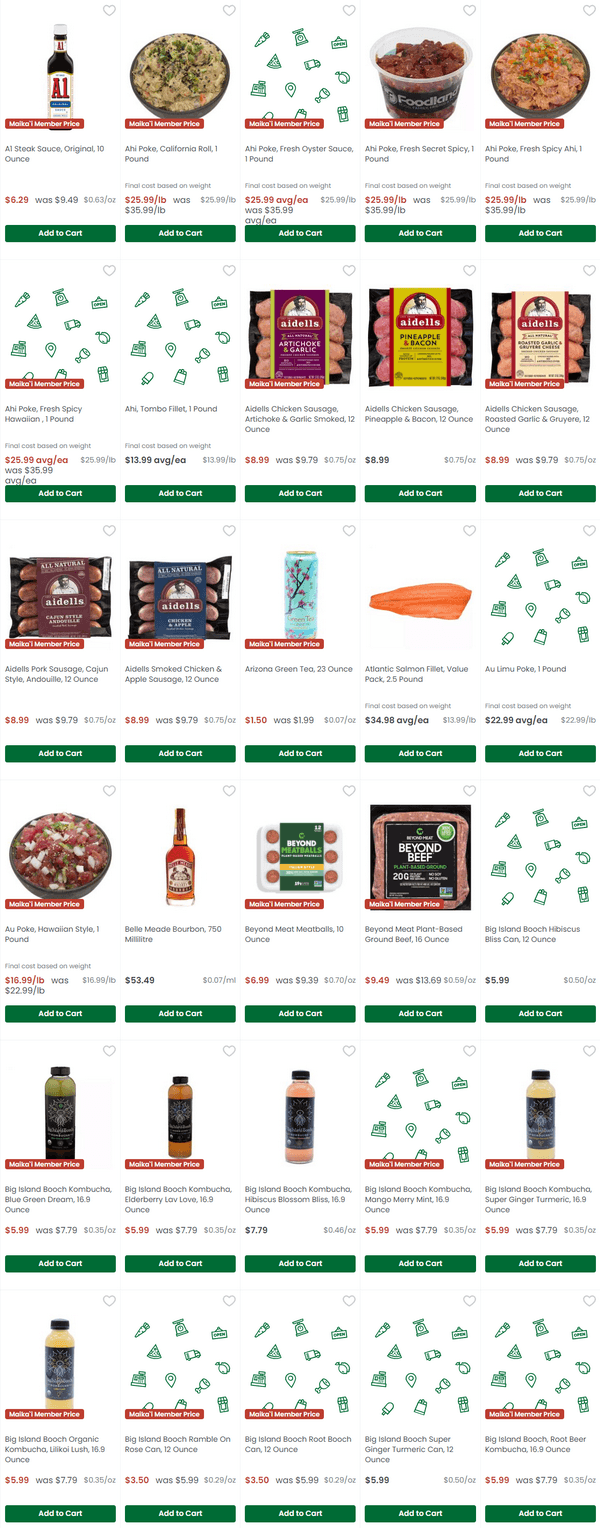Add A1 Steak Sauce to cart

point(60,233)
